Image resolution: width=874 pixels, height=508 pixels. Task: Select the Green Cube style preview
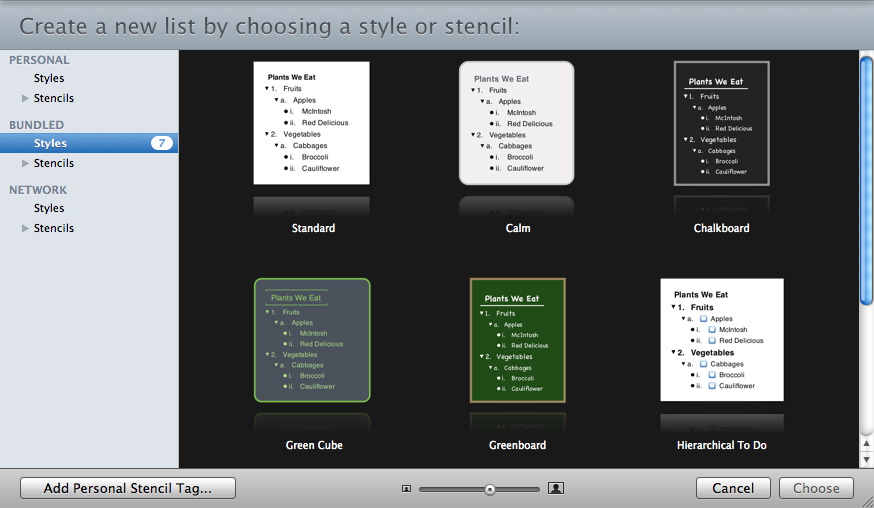pyautogui.click(x=311, y=340)
